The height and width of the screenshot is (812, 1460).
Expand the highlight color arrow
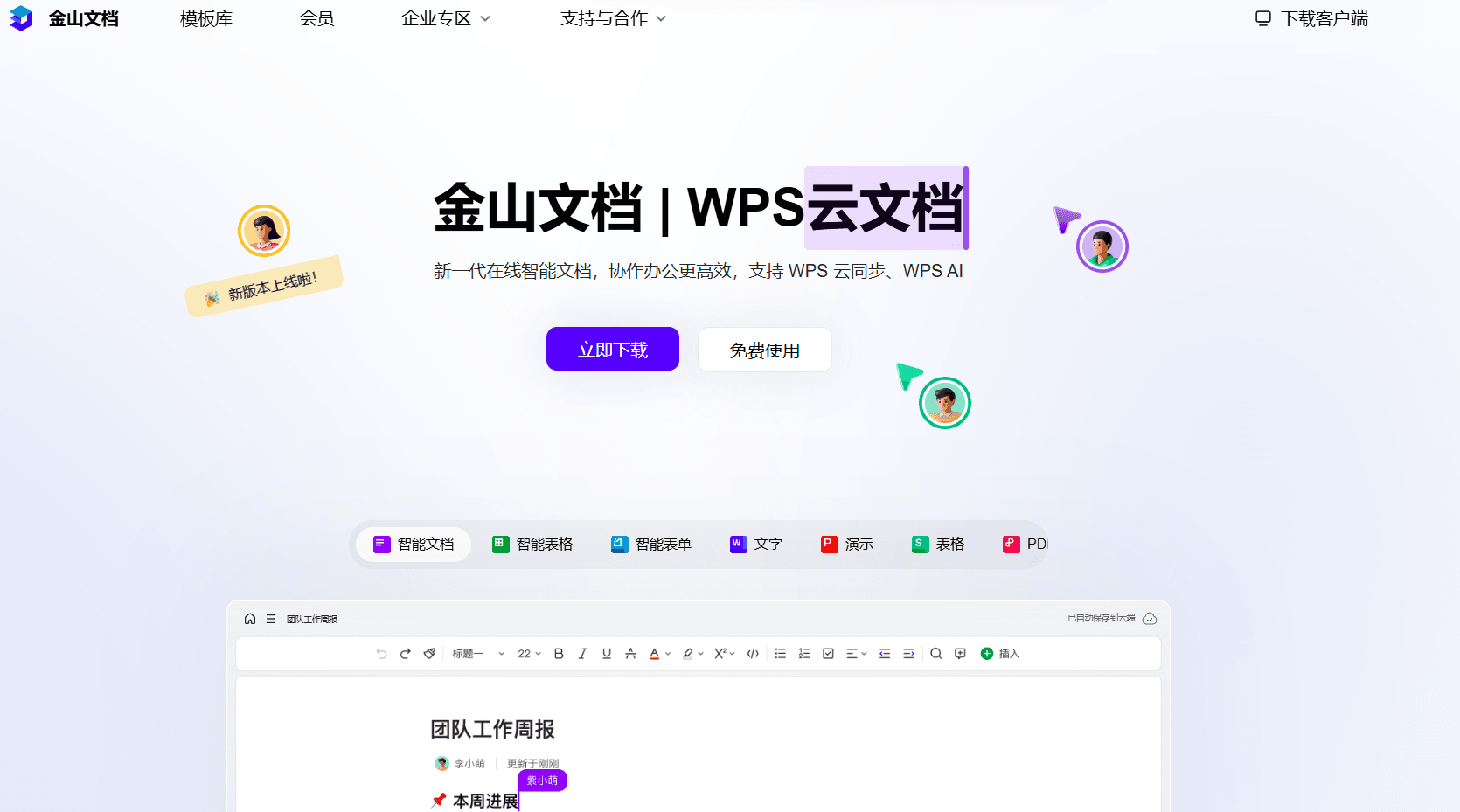coord(701,654)
